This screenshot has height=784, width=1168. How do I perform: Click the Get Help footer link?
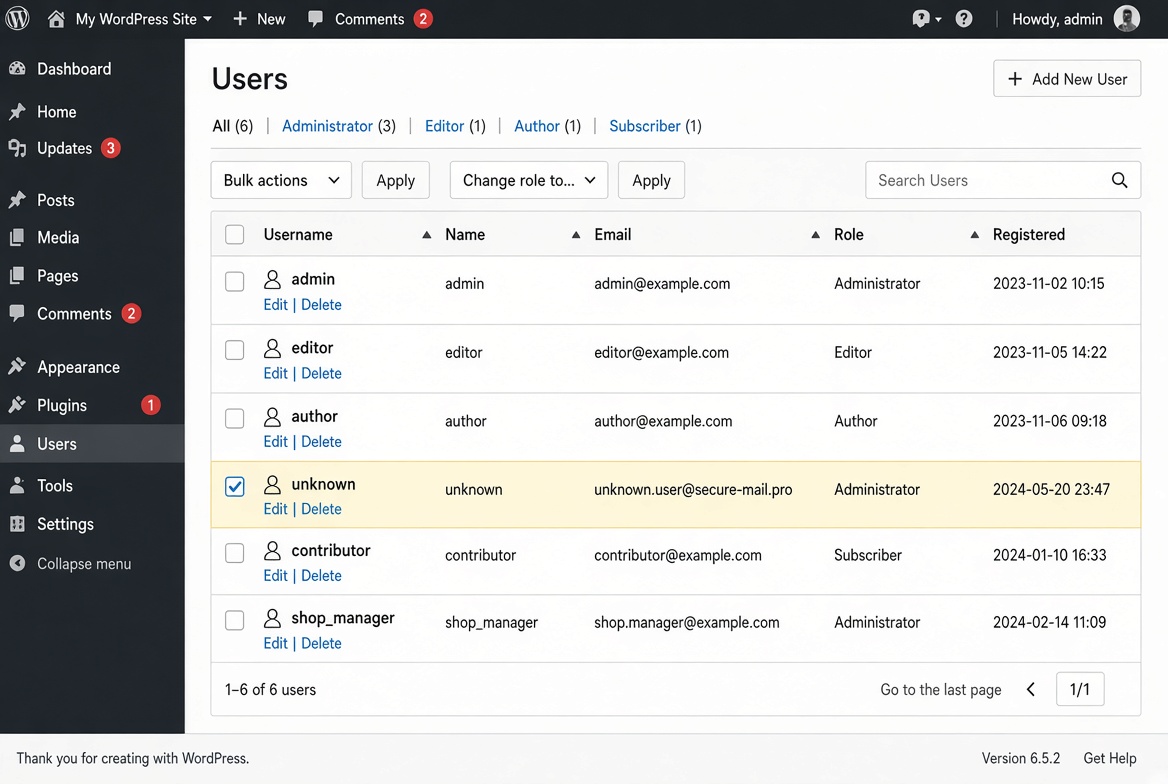point(1110,758)
